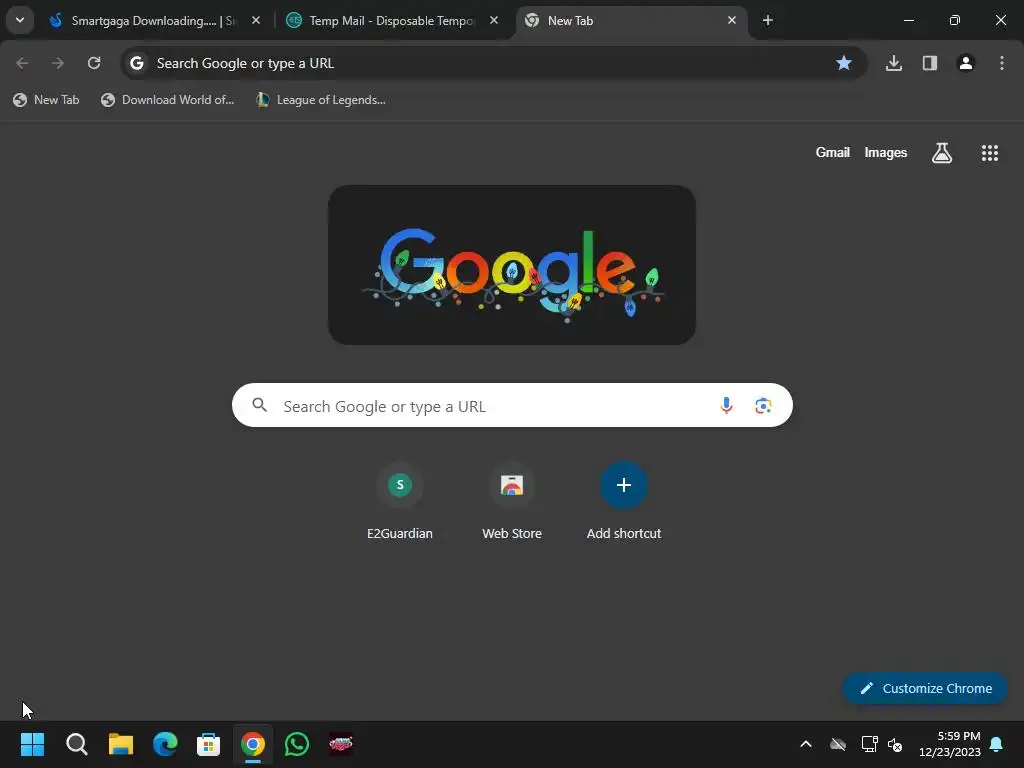Close the Temp Mail tab
This screenshot has height=768, width=1024.
pos(494,21)
